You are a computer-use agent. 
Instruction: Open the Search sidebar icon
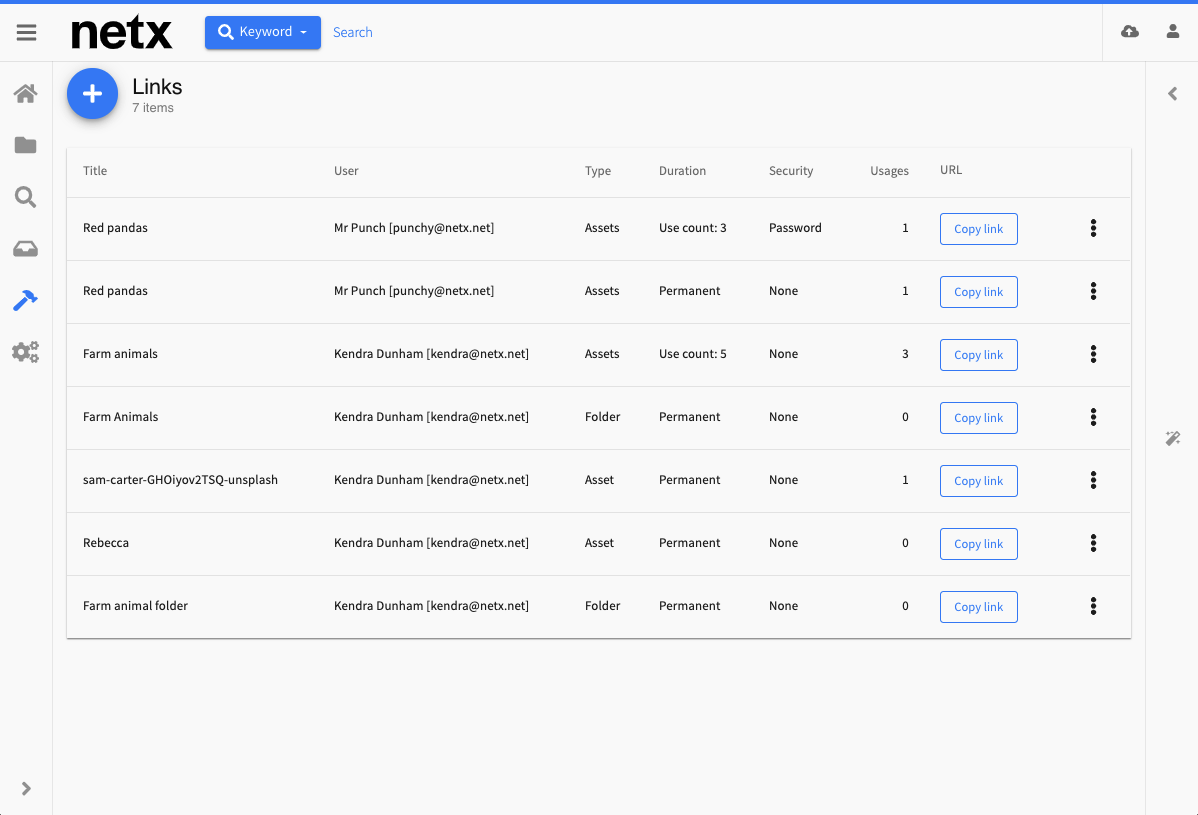[25, 197]
